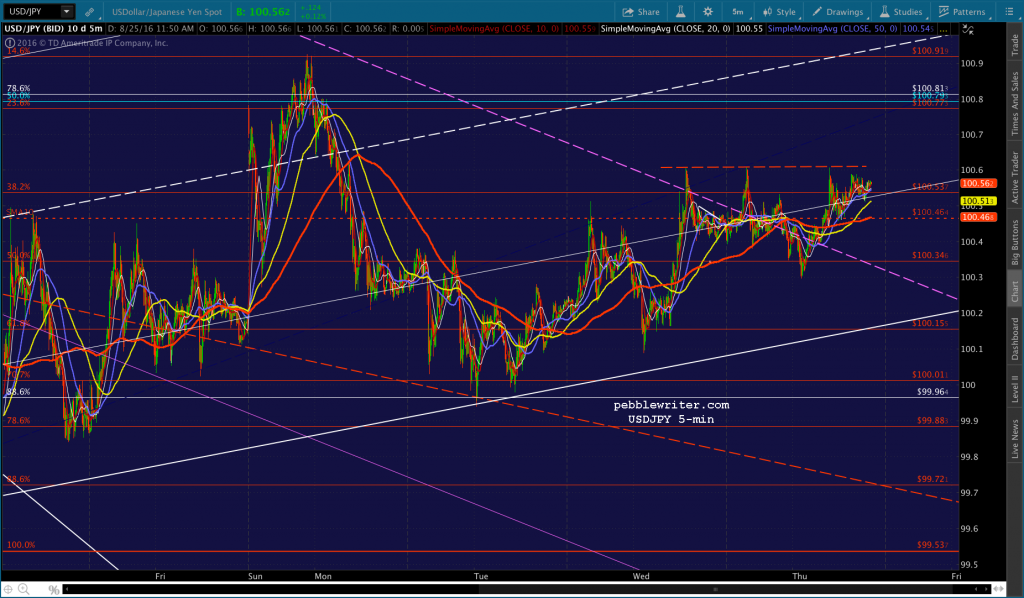Expand the hidden studies ellipsis in header

pos(944,29)
